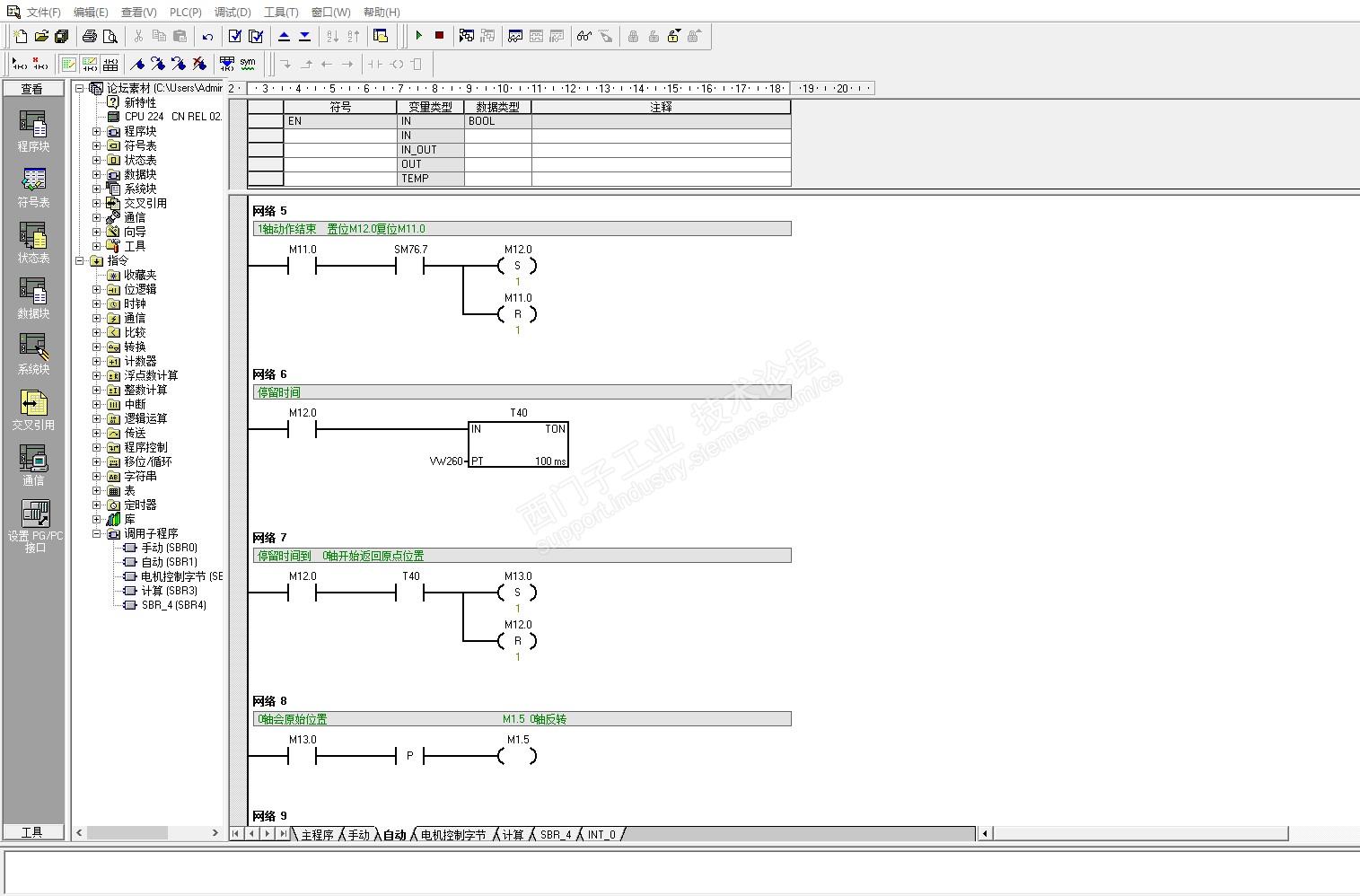
Task: Undo the last edit with the Undo icon
Action: [207, 36]
